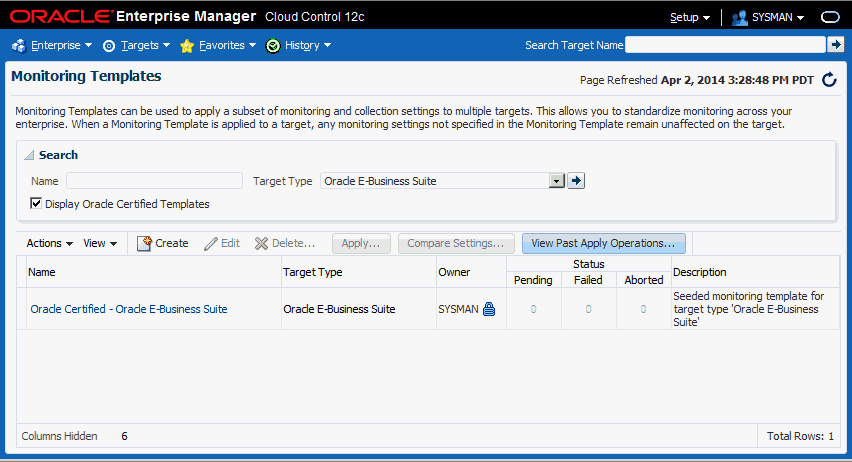Image resolution: width=852 pixels, height=462 pixels.
Task: Open the Targets menu
Action: point(146,46)
